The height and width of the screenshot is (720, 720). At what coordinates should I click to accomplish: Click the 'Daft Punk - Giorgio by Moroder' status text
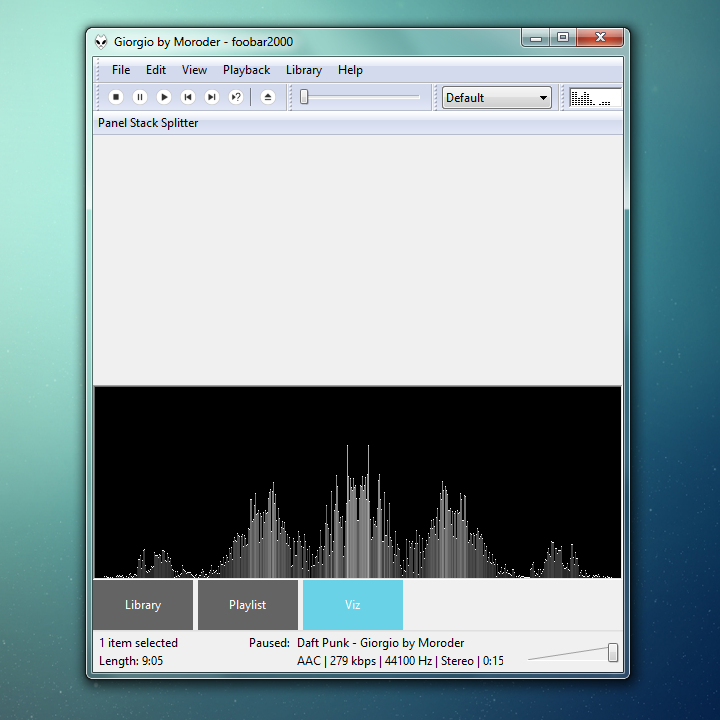(380, 643)
